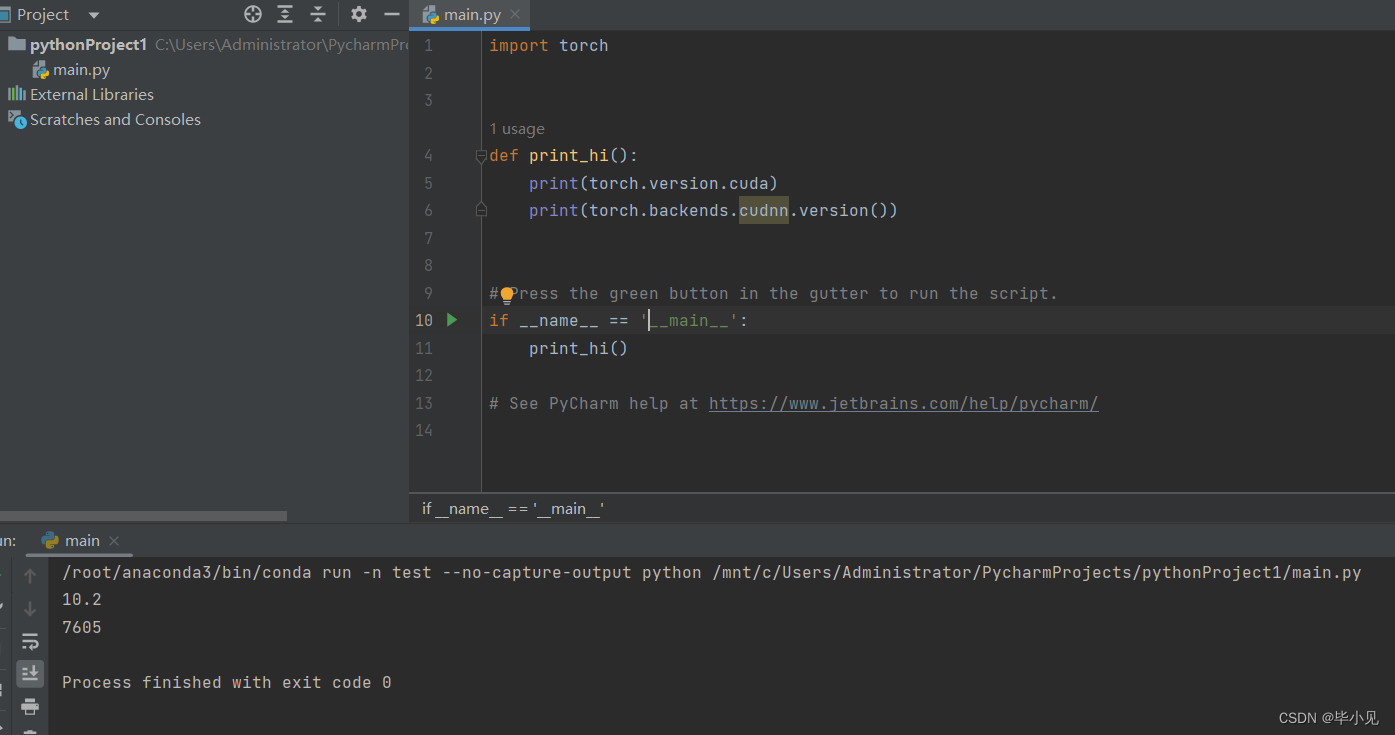Click the Collapse All icon in Project toolbar

click(317, 14)
